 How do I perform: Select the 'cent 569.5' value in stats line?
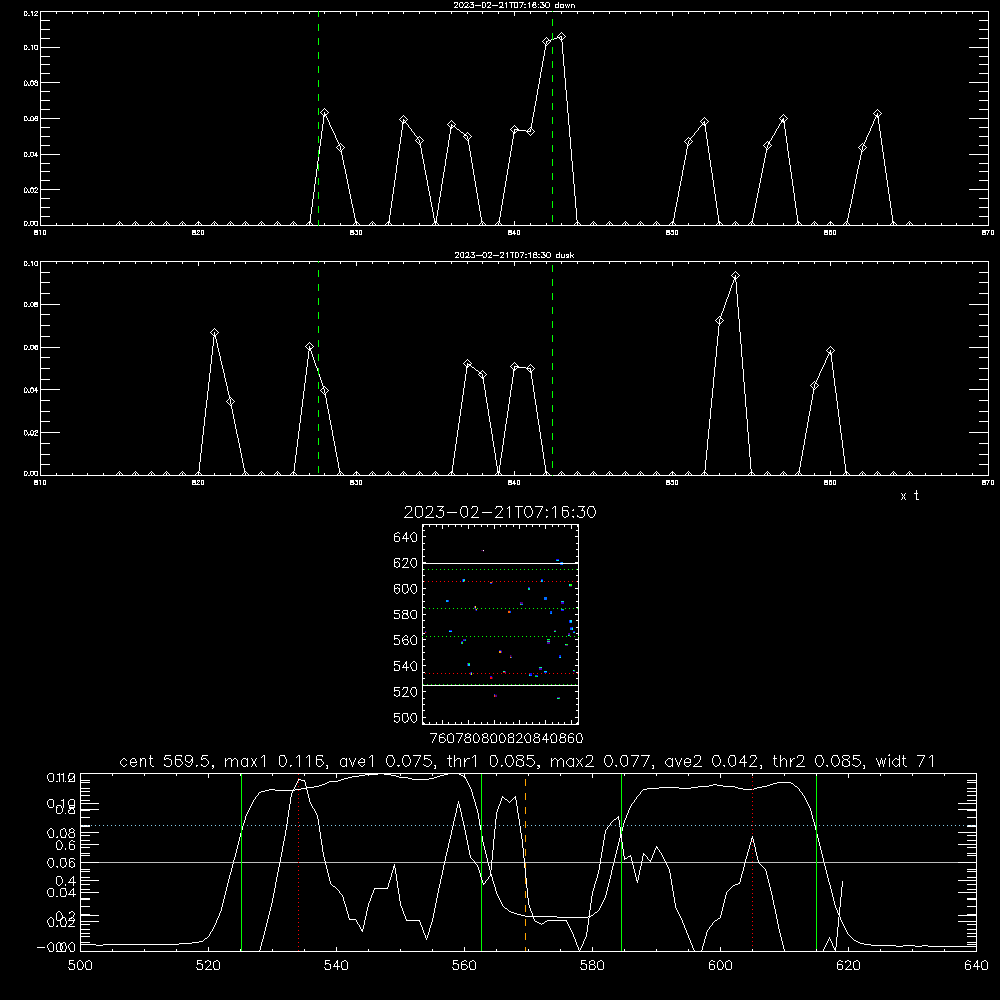click(x=169, y=761)
